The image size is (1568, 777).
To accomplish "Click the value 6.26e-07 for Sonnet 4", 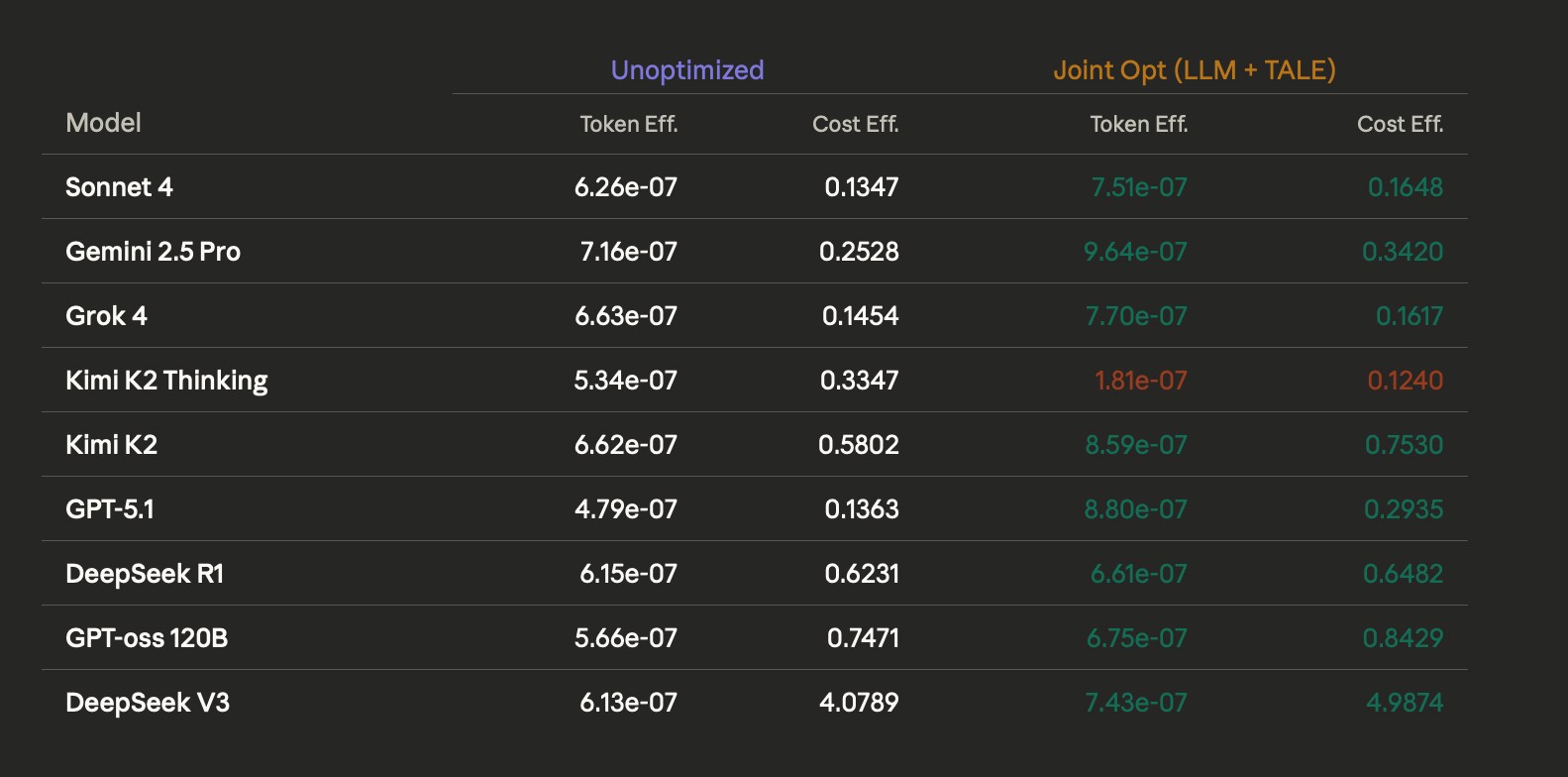I will pos(626,187).
